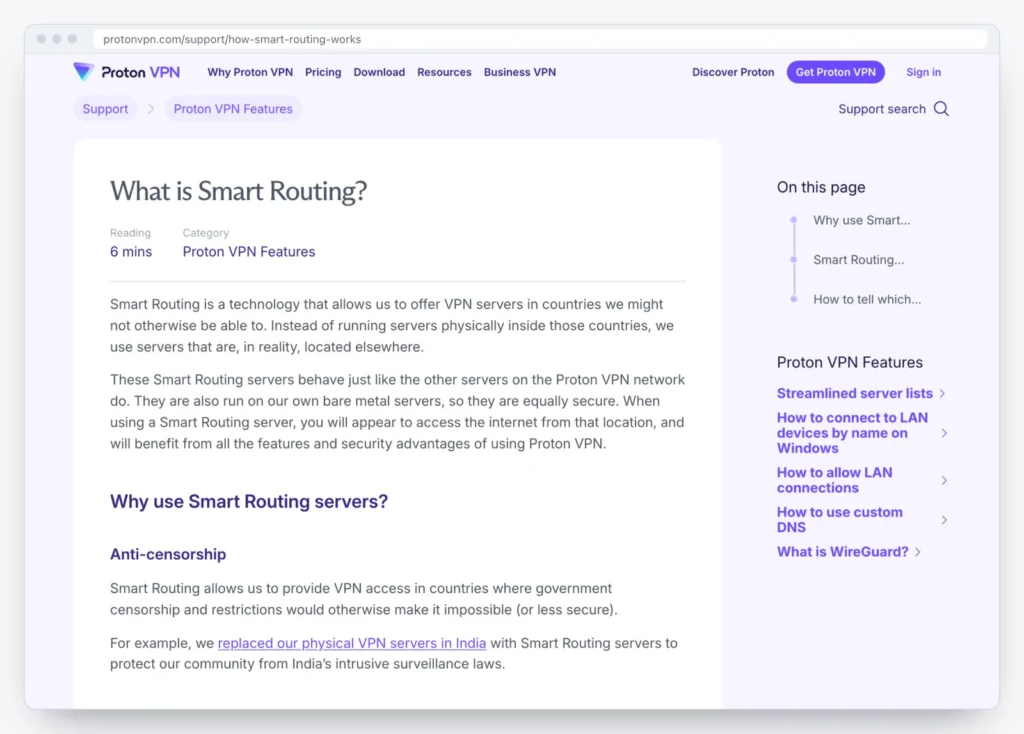1024x734 pixels.
Task: Open the Support search magnifier icon
Action: [941, 109]
